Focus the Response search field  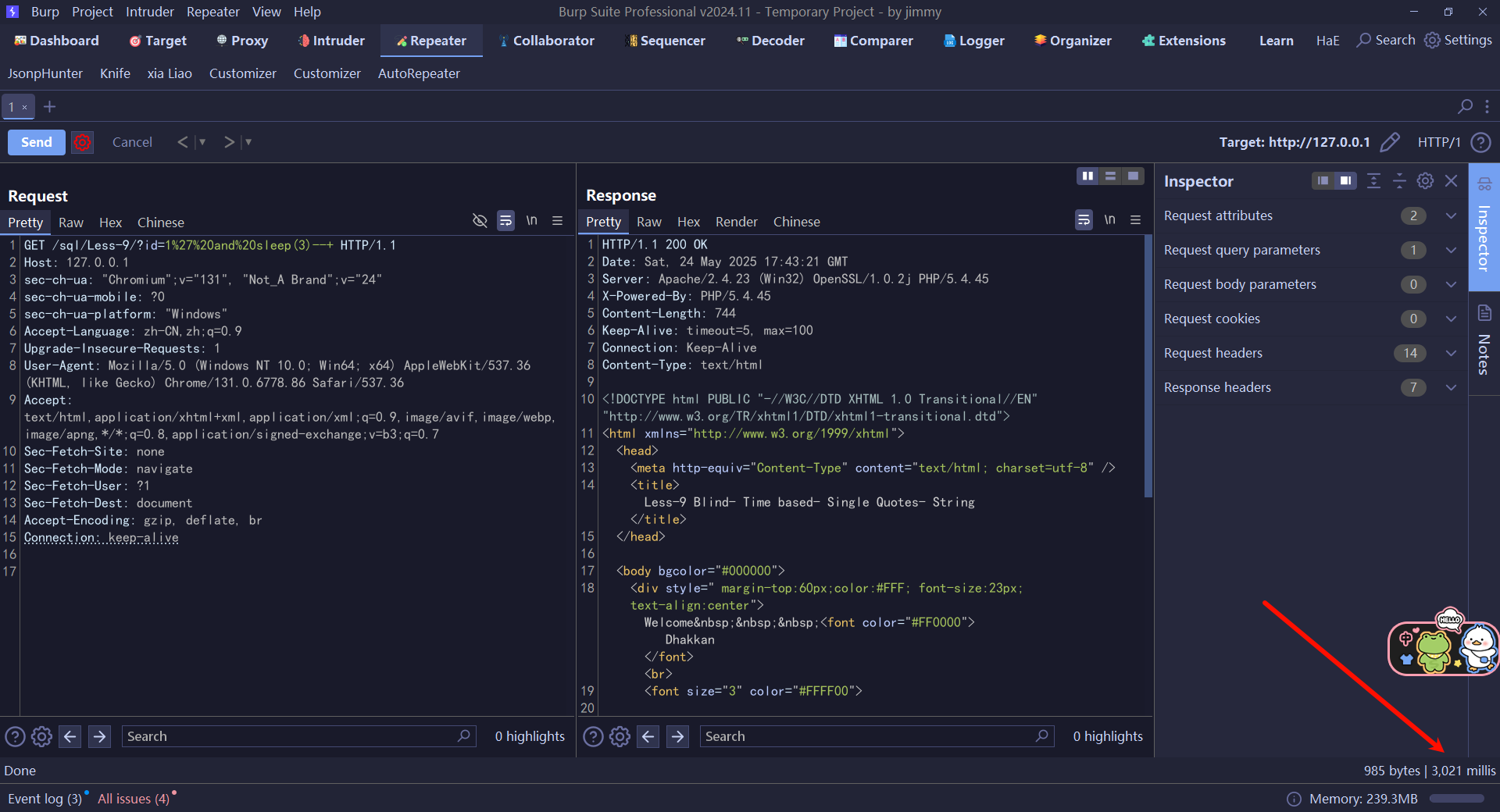coord(877,736)
